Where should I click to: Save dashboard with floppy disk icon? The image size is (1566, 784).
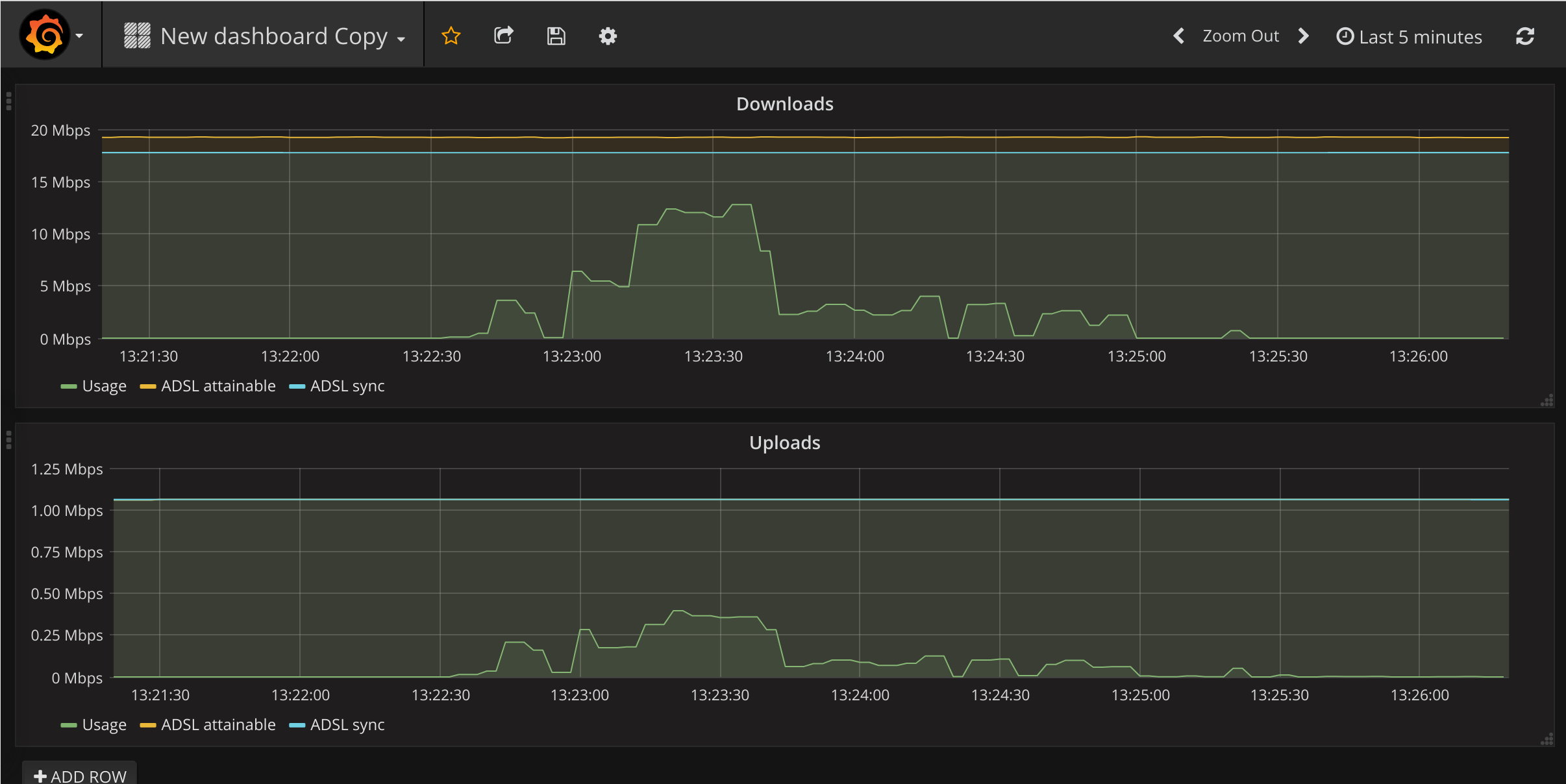coord(556,36)
